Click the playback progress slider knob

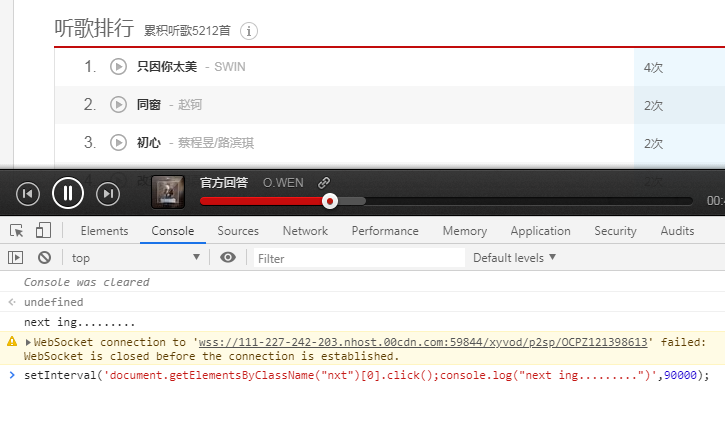[330, 201]
